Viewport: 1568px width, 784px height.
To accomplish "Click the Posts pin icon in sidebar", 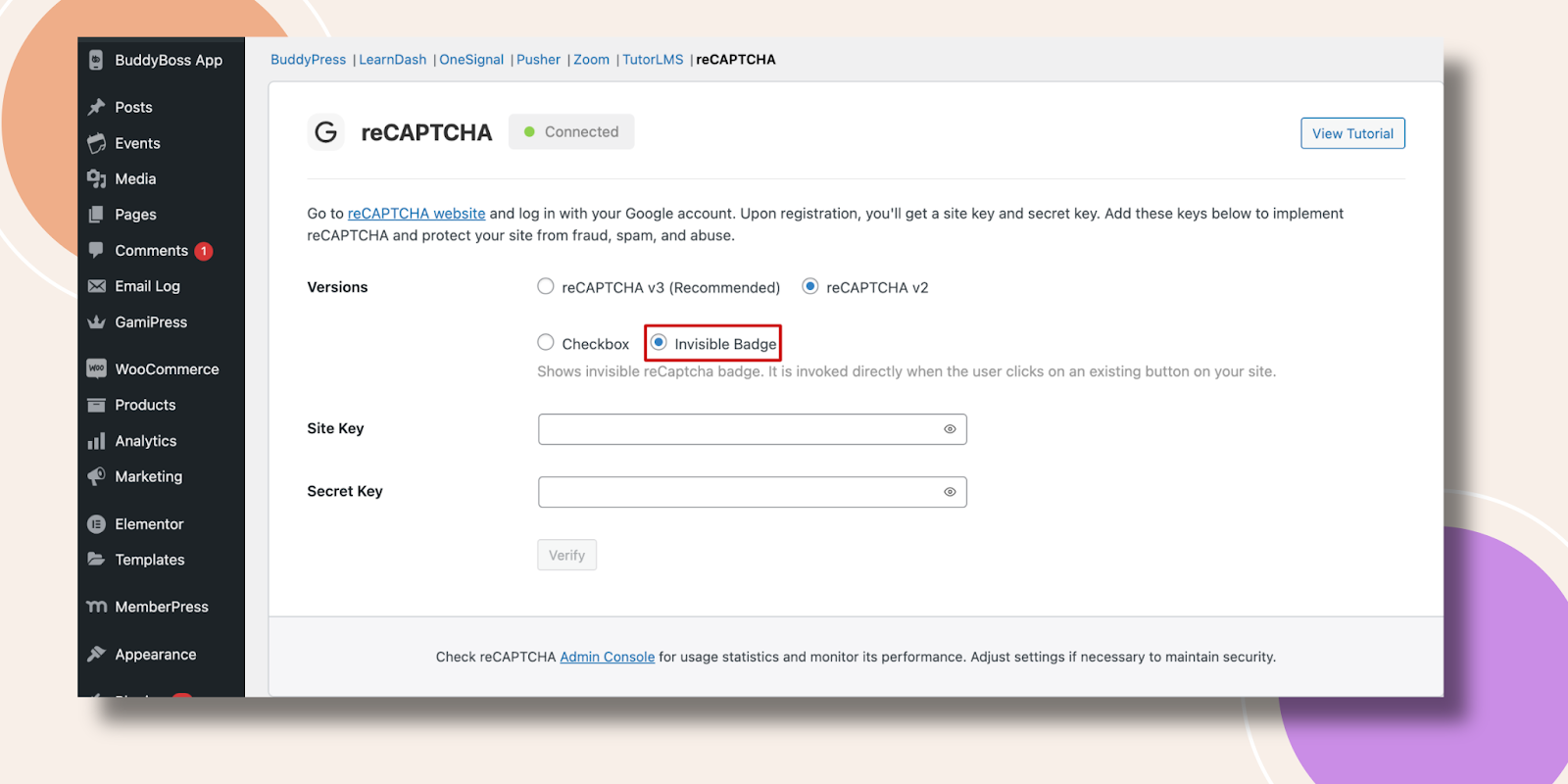I will coord(96,107).
